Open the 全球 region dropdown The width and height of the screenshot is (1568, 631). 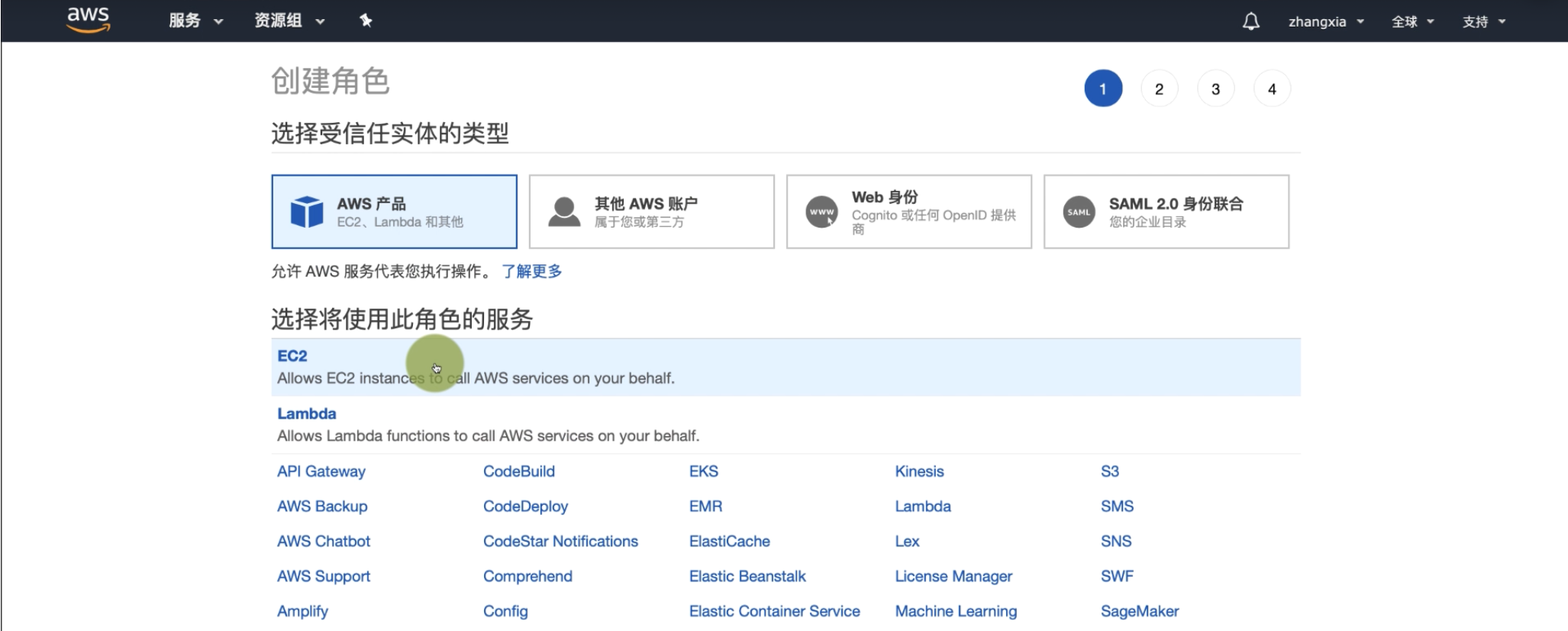pyautogui.click(x=1412, y=21)
